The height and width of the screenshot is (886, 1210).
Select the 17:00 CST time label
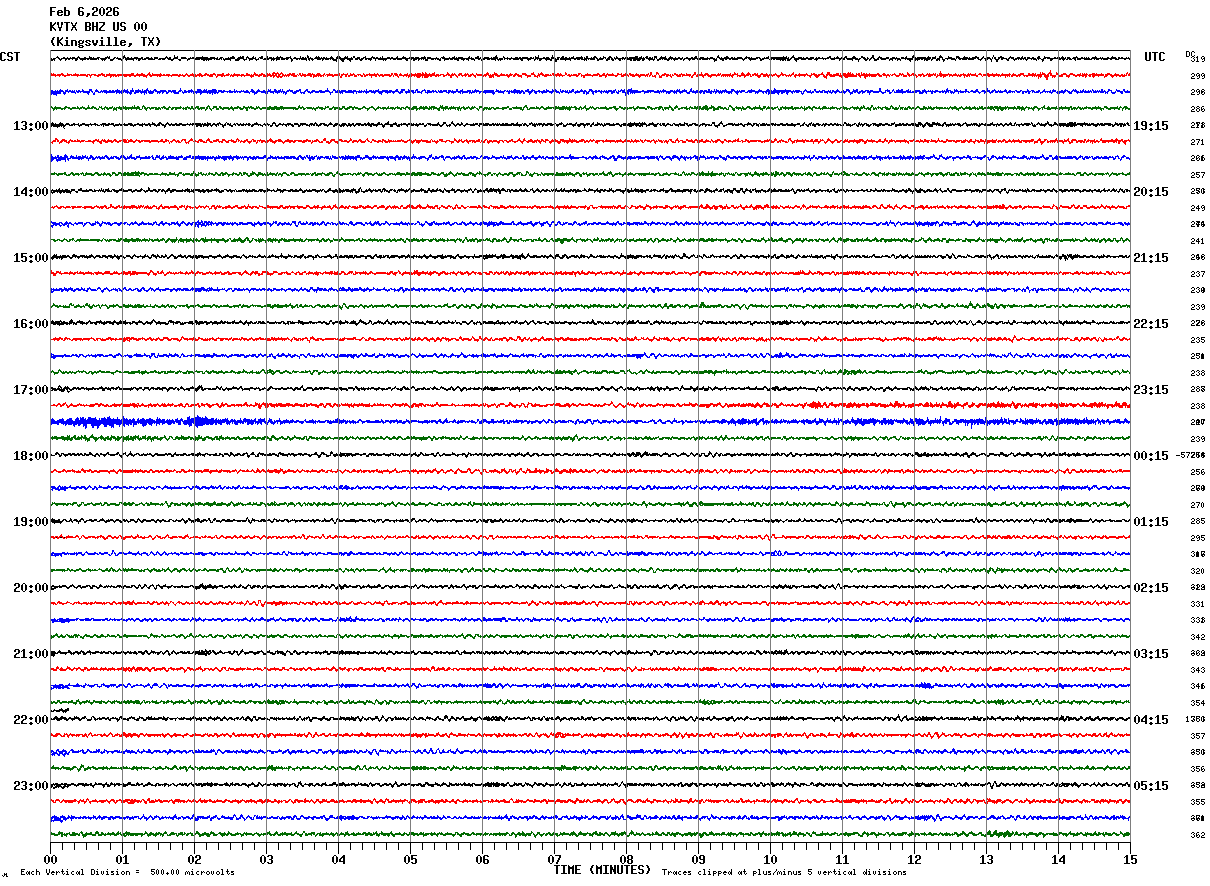click(30, 390)
